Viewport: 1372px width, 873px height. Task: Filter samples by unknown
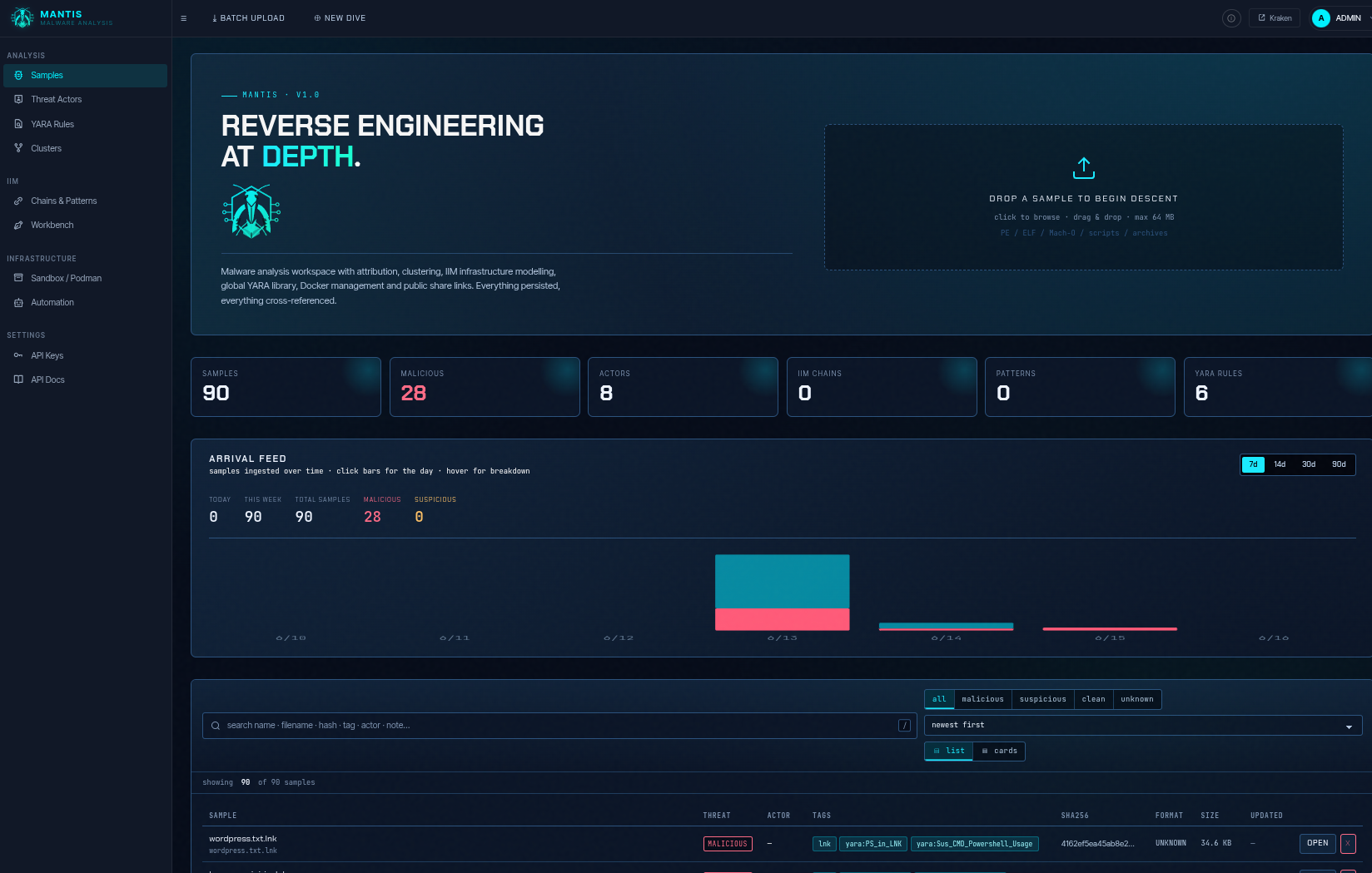(1136, 700)
